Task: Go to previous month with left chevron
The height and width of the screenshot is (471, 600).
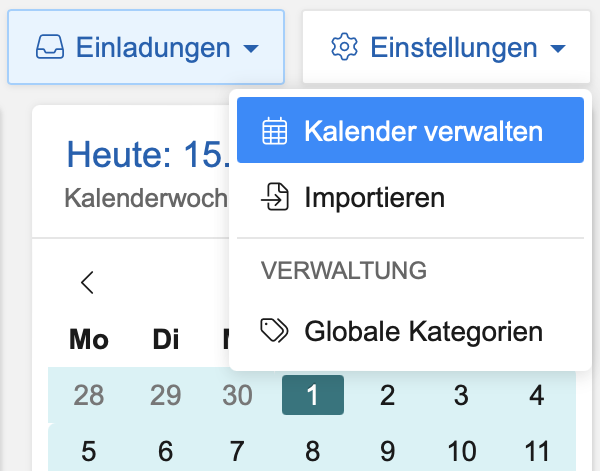Action: [88, 283]
